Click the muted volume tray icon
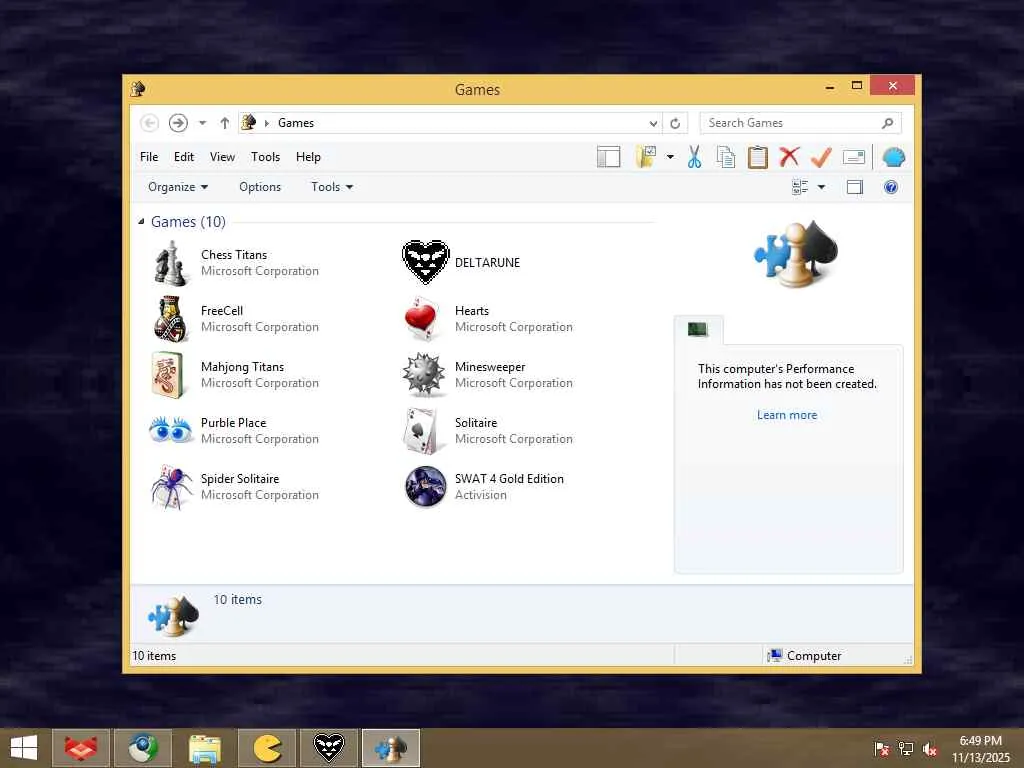 point(930,750)
